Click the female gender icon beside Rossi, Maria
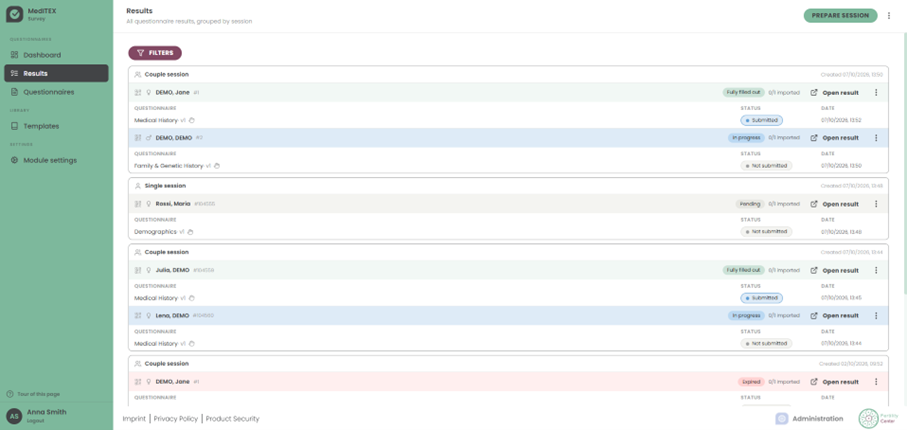Screen dimensions: 907x430 tap(149, 204)
